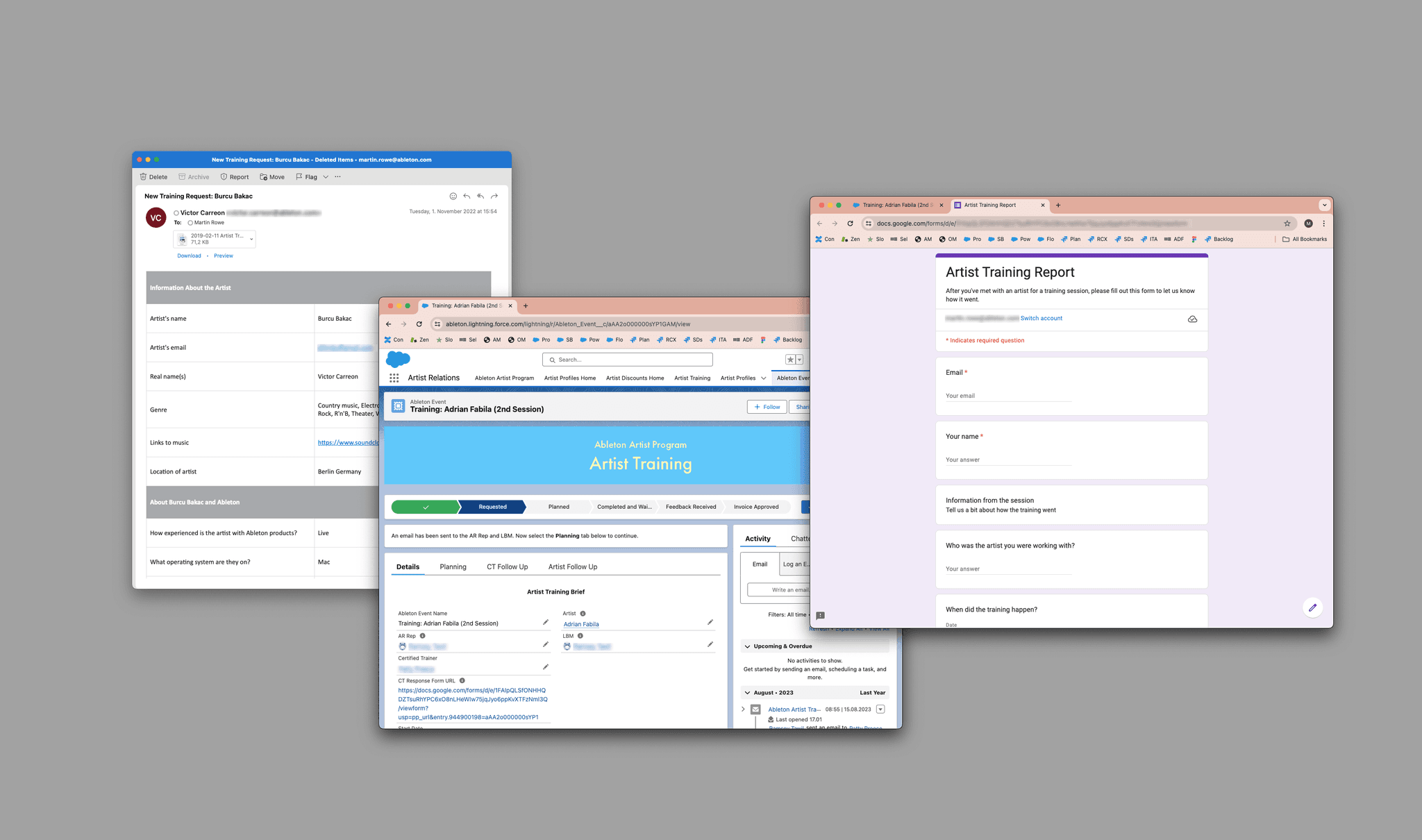Expand the Ableton Artist Tra... email entry

pyautogui.click(x=743, y=709)
